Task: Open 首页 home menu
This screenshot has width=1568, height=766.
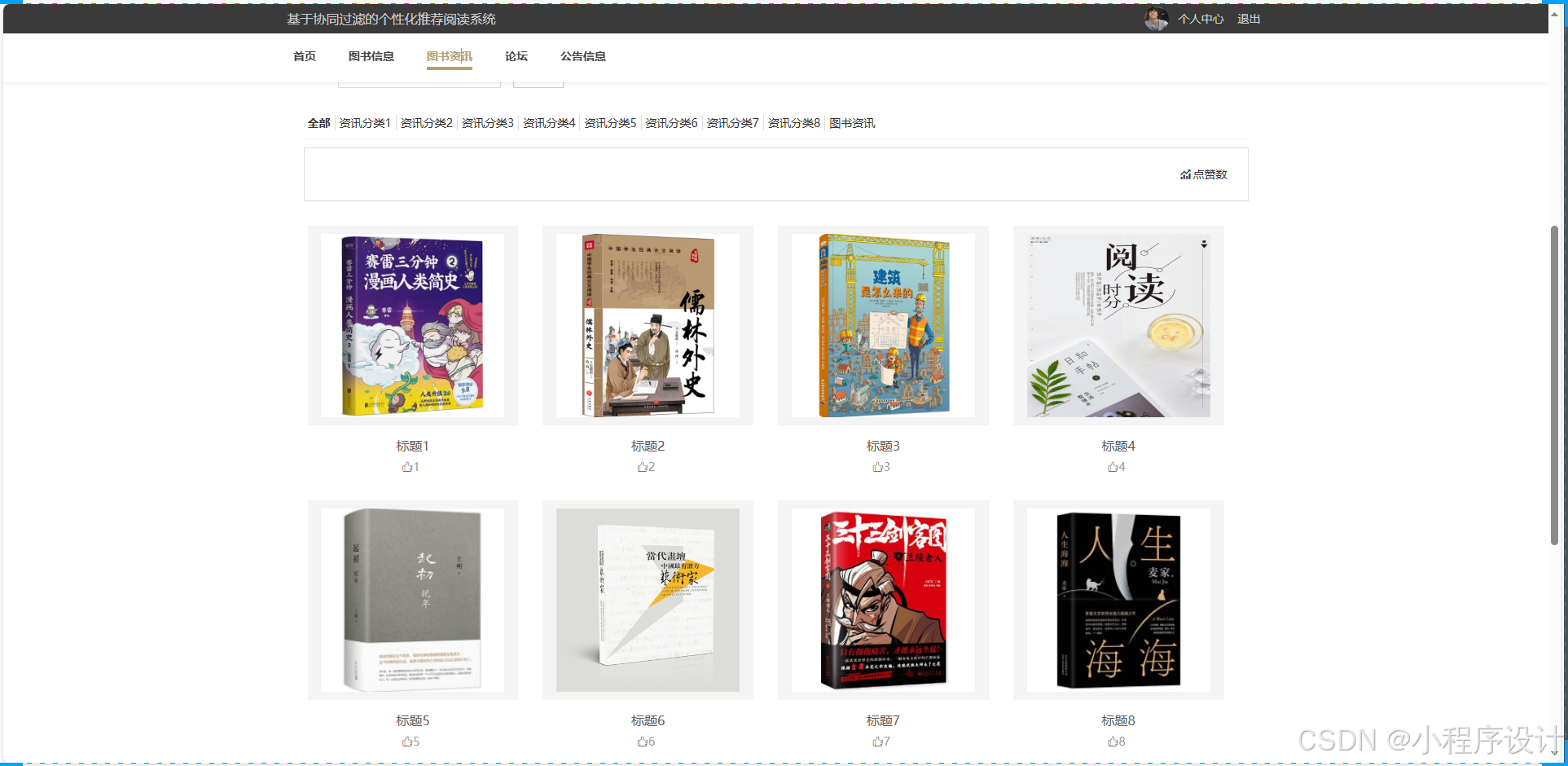Action: 305,56
